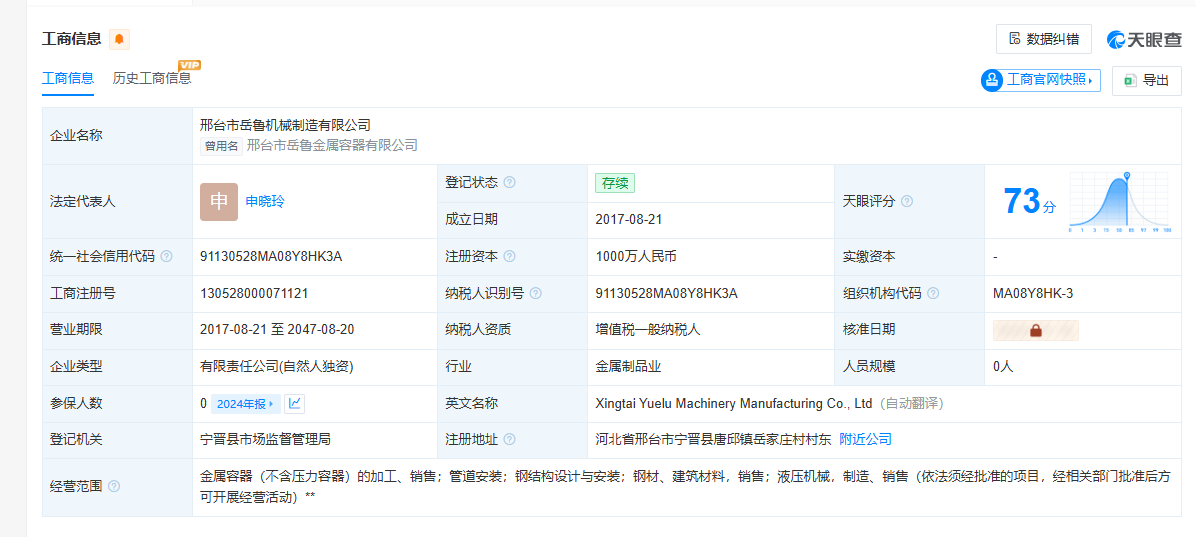
Task: Click the trend chart icon beside 2024年报
Action: tap(294, 404)
